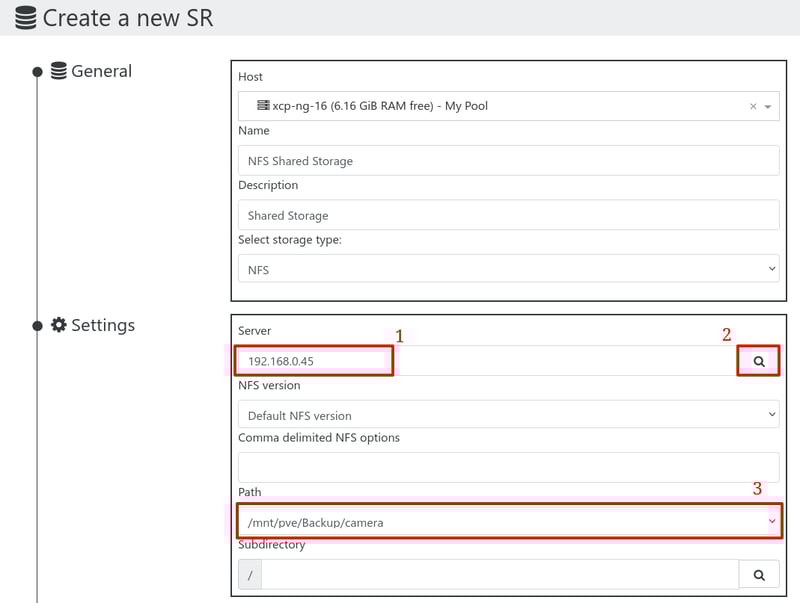Clear the selected host with the × icon

point(753,106)
